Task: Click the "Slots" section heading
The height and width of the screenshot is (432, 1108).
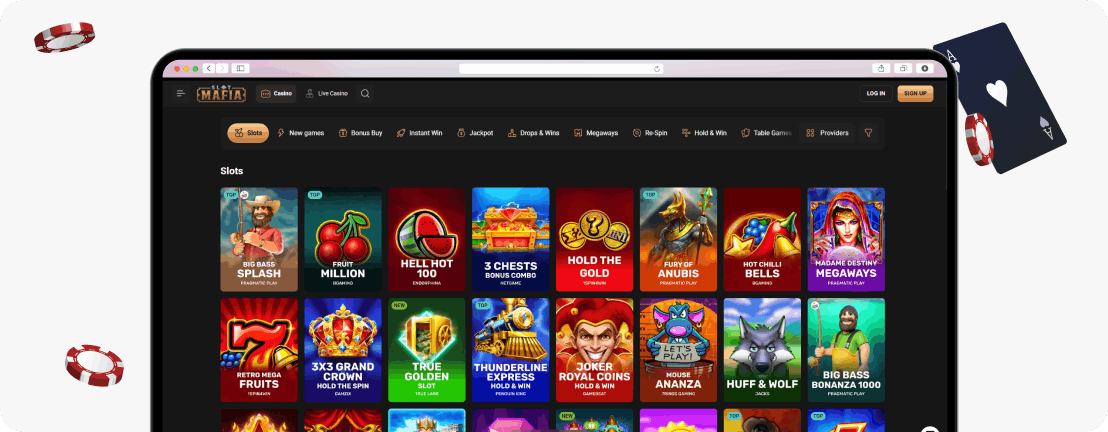Action: [232, 171]
